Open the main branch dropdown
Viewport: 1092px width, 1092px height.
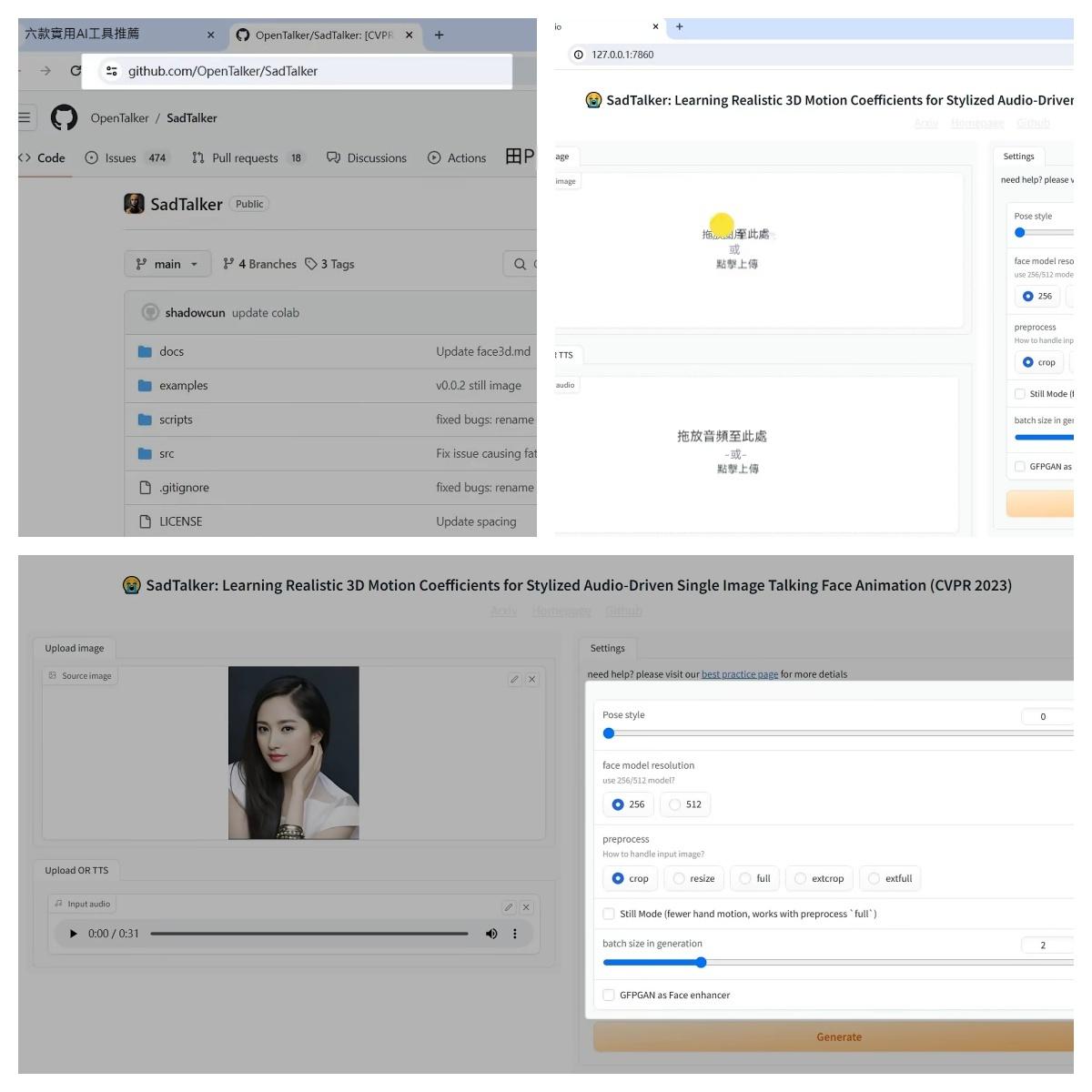(167, 264)
